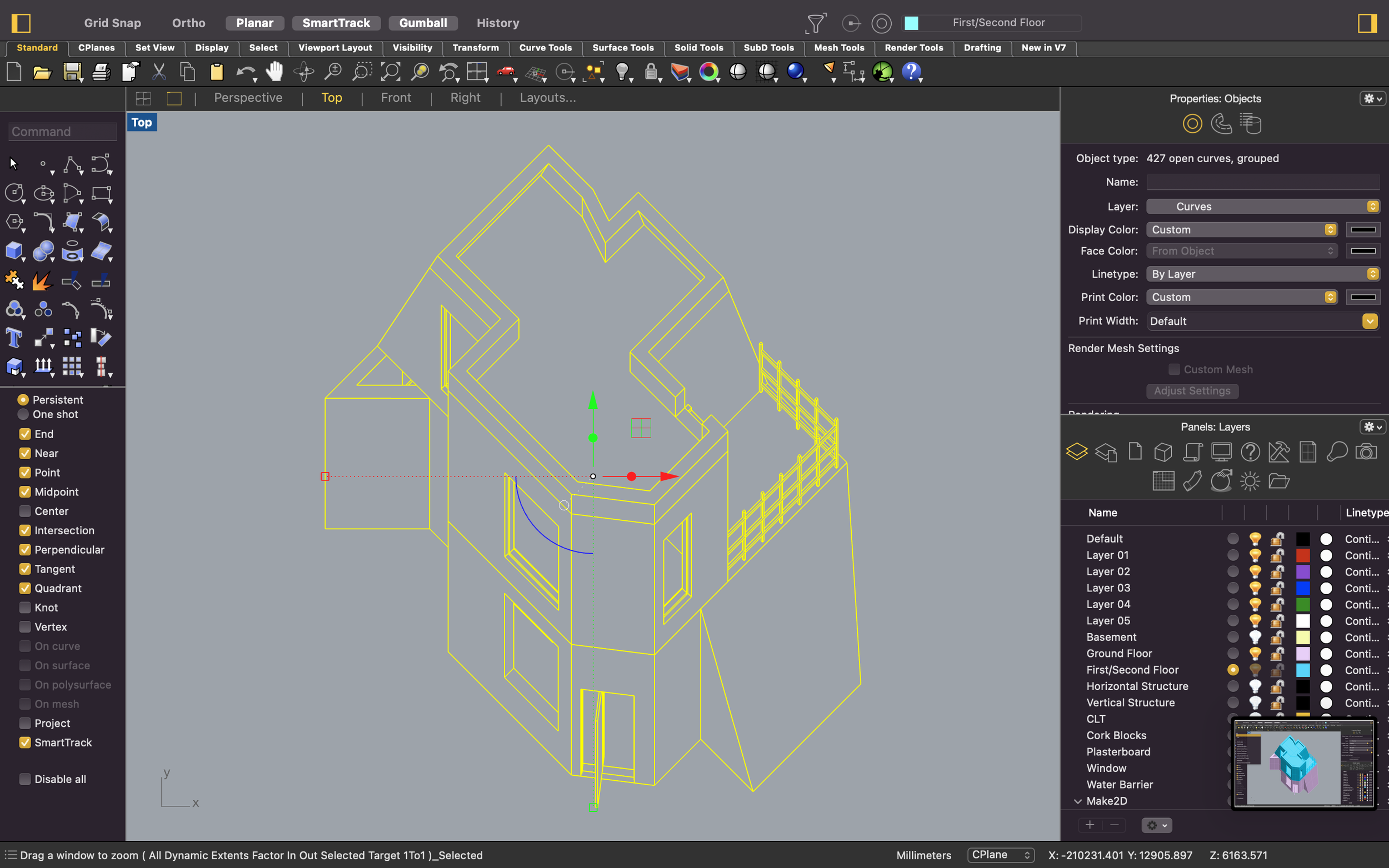This screenshot has width=1389, height=868.
Task: Toggle the End object snap checkbox
Action: coord(24,434)
